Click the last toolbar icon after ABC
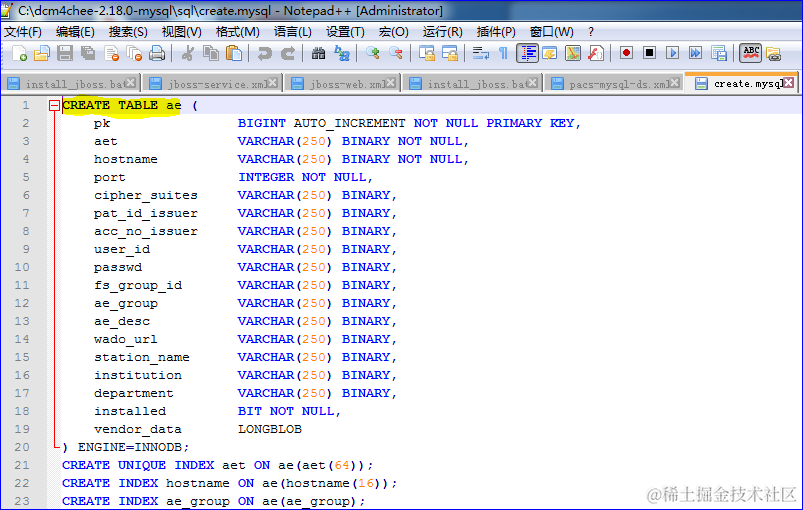The width and height of the screenshot is (803, 510). pos(773,53)
